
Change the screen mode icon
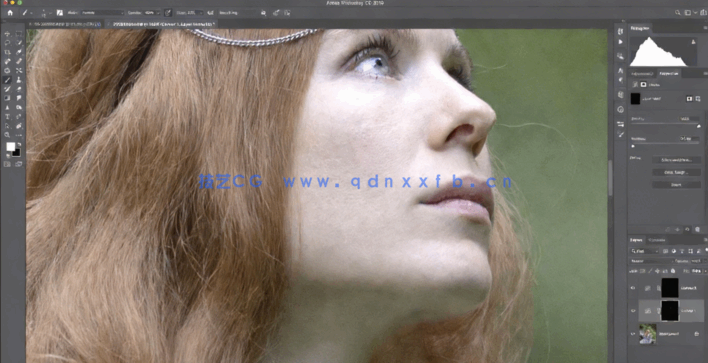click(x=19, y=164)
